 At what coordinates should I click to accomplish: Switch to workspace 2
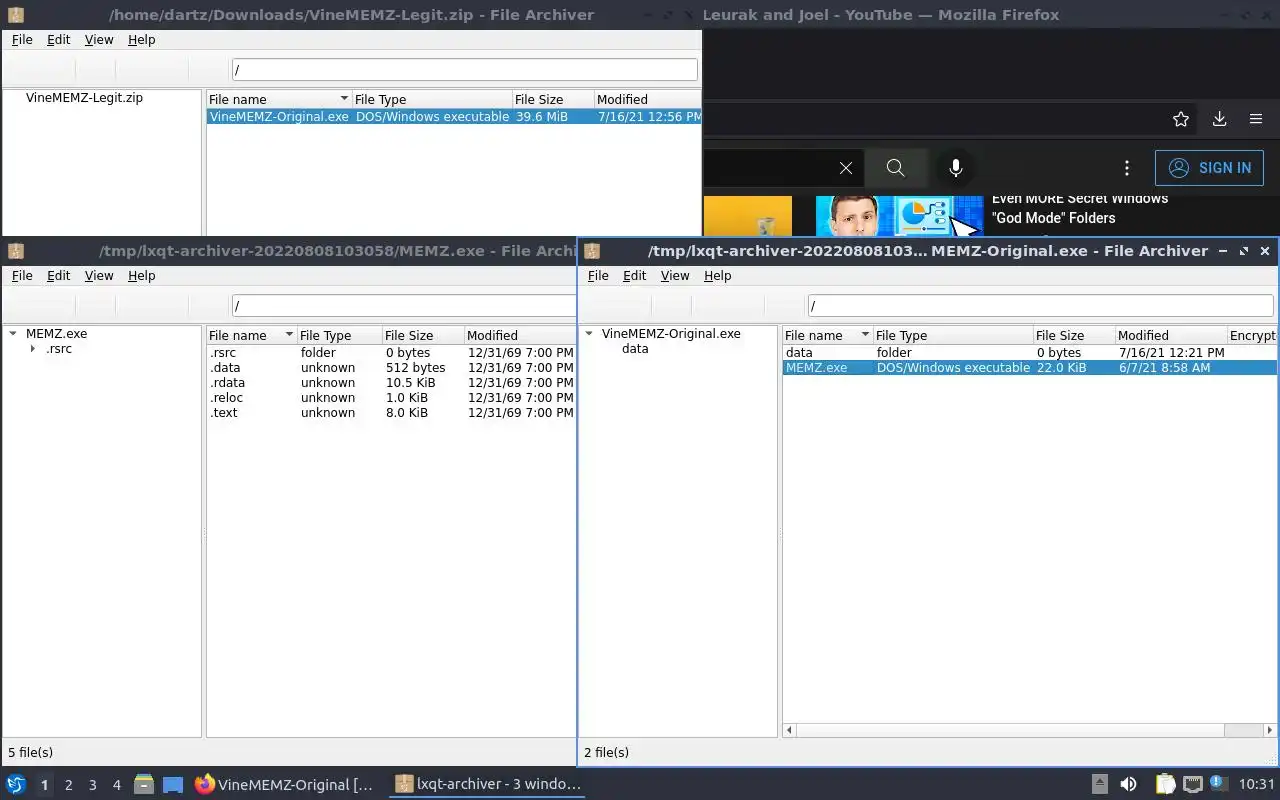pyautogui.click(x=68, y=785)
